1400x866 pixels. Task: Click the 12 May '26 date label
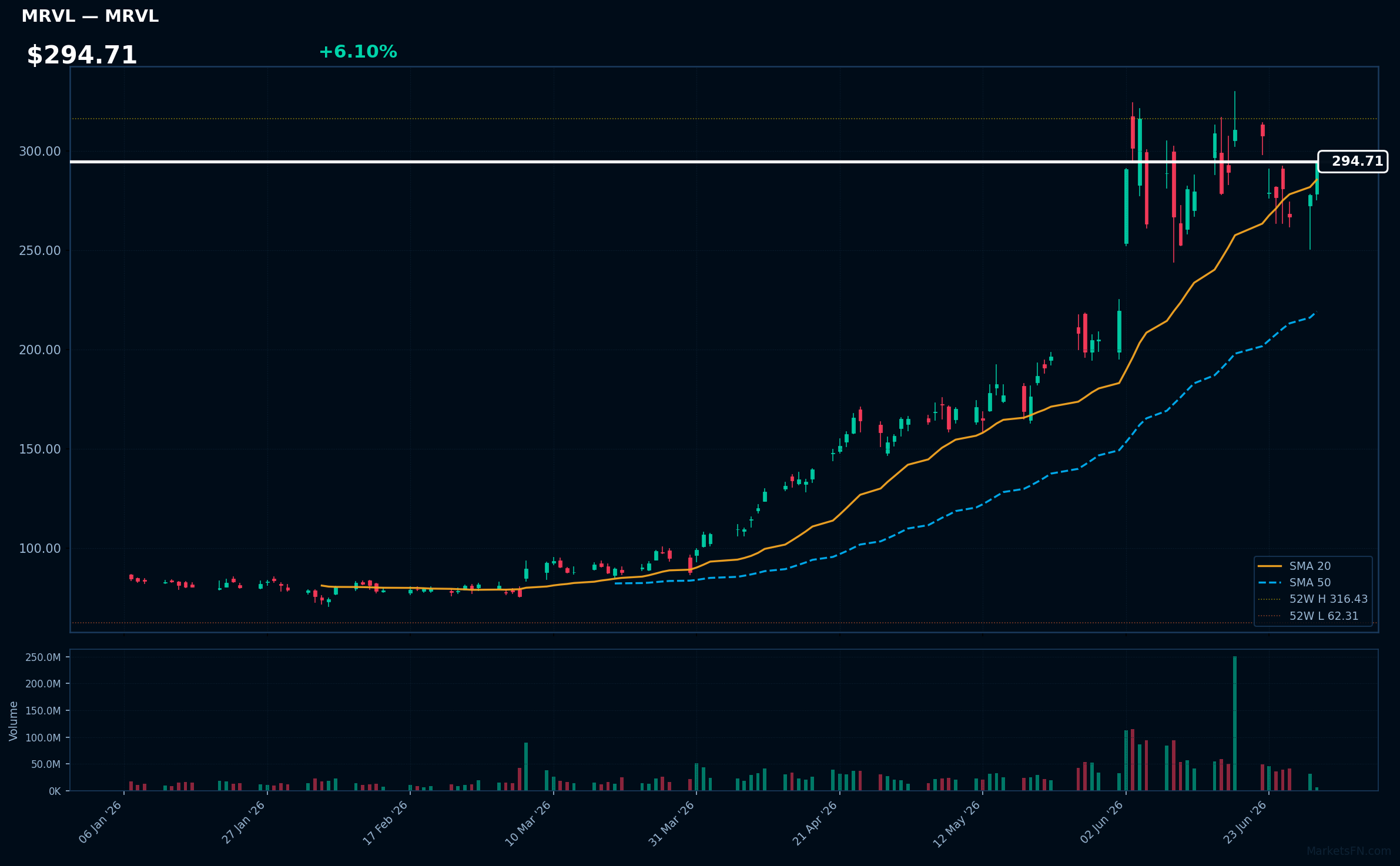pyautogui.click(x=957, y=824)
